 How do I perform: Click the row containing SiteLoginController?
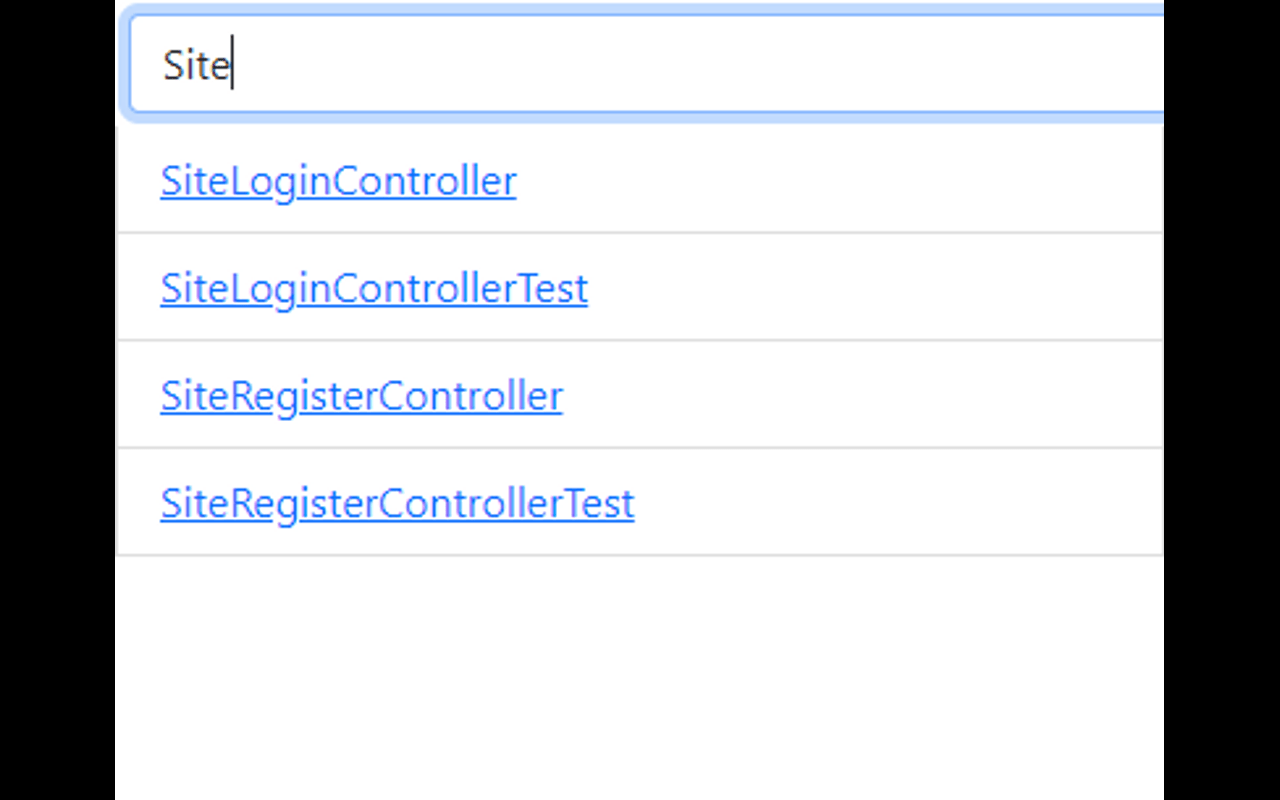640,181
